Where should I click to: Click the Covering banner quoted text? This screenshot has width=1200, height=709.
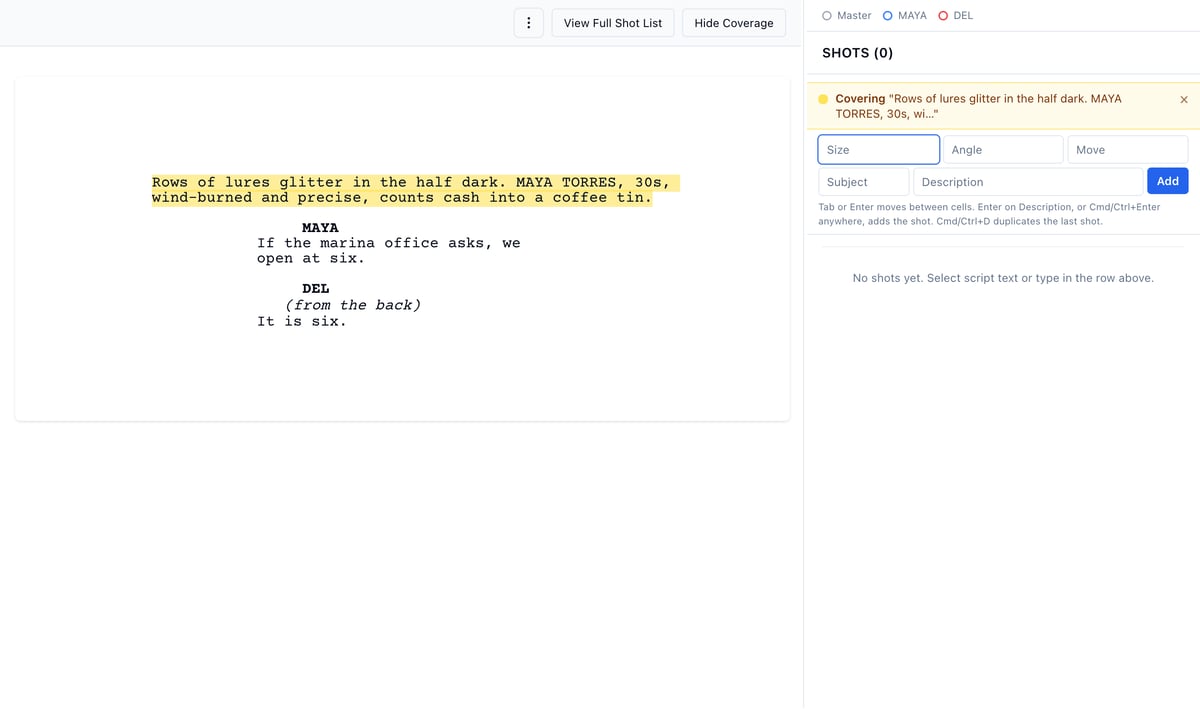click(x=979, y=107)
